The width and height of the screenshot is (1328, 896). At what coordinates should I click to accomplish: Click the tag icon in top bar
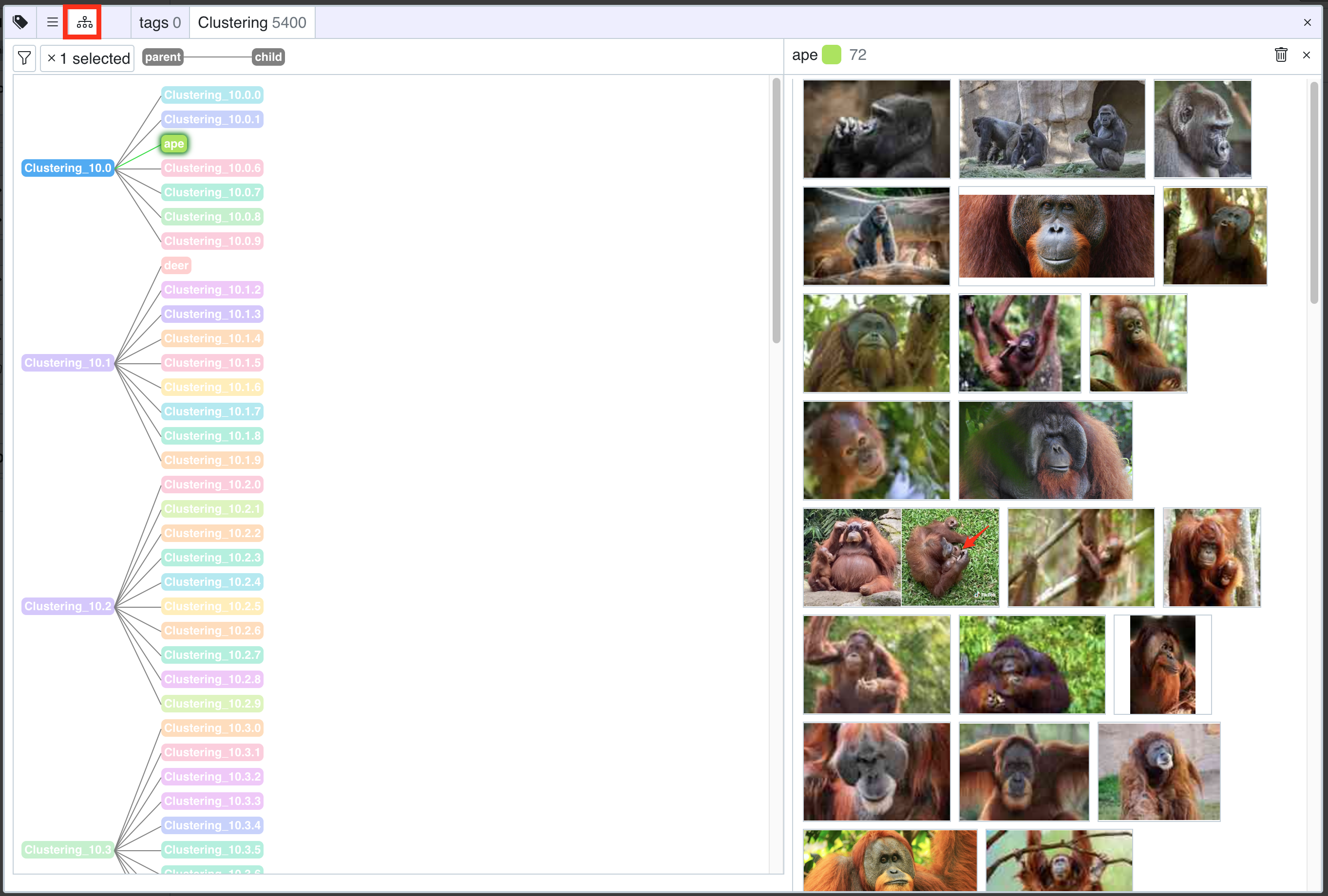coord(20,22)
